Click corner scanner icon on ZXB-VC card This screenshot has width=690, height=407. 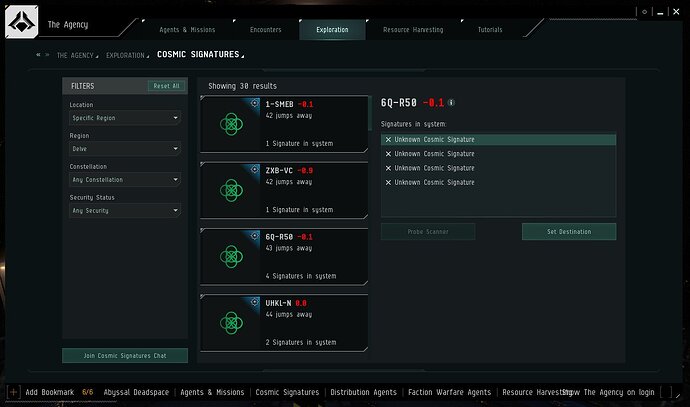(x=254, y=169)
